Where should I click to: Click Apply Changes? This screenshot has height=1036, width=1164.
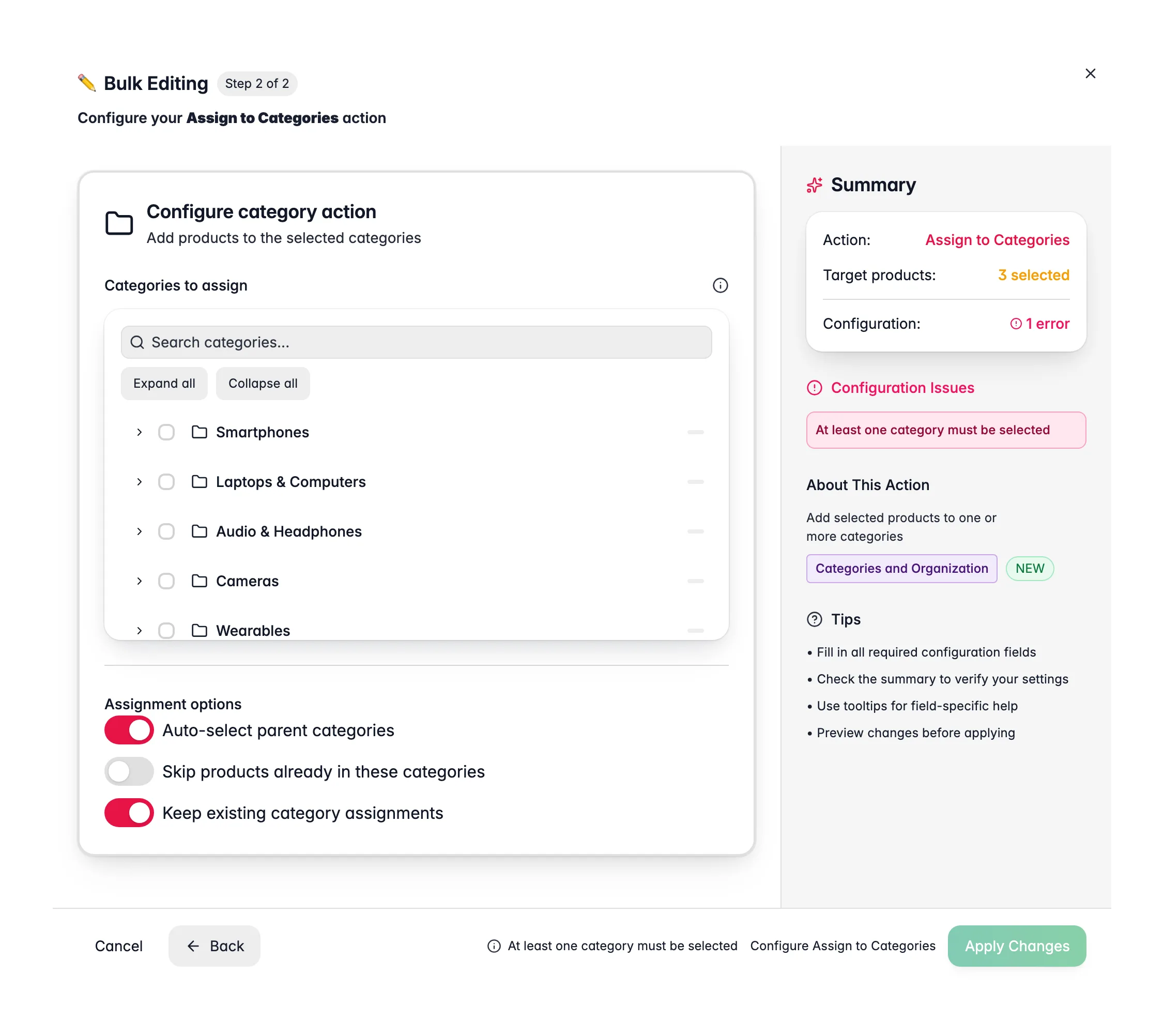tap(1017, 946)
